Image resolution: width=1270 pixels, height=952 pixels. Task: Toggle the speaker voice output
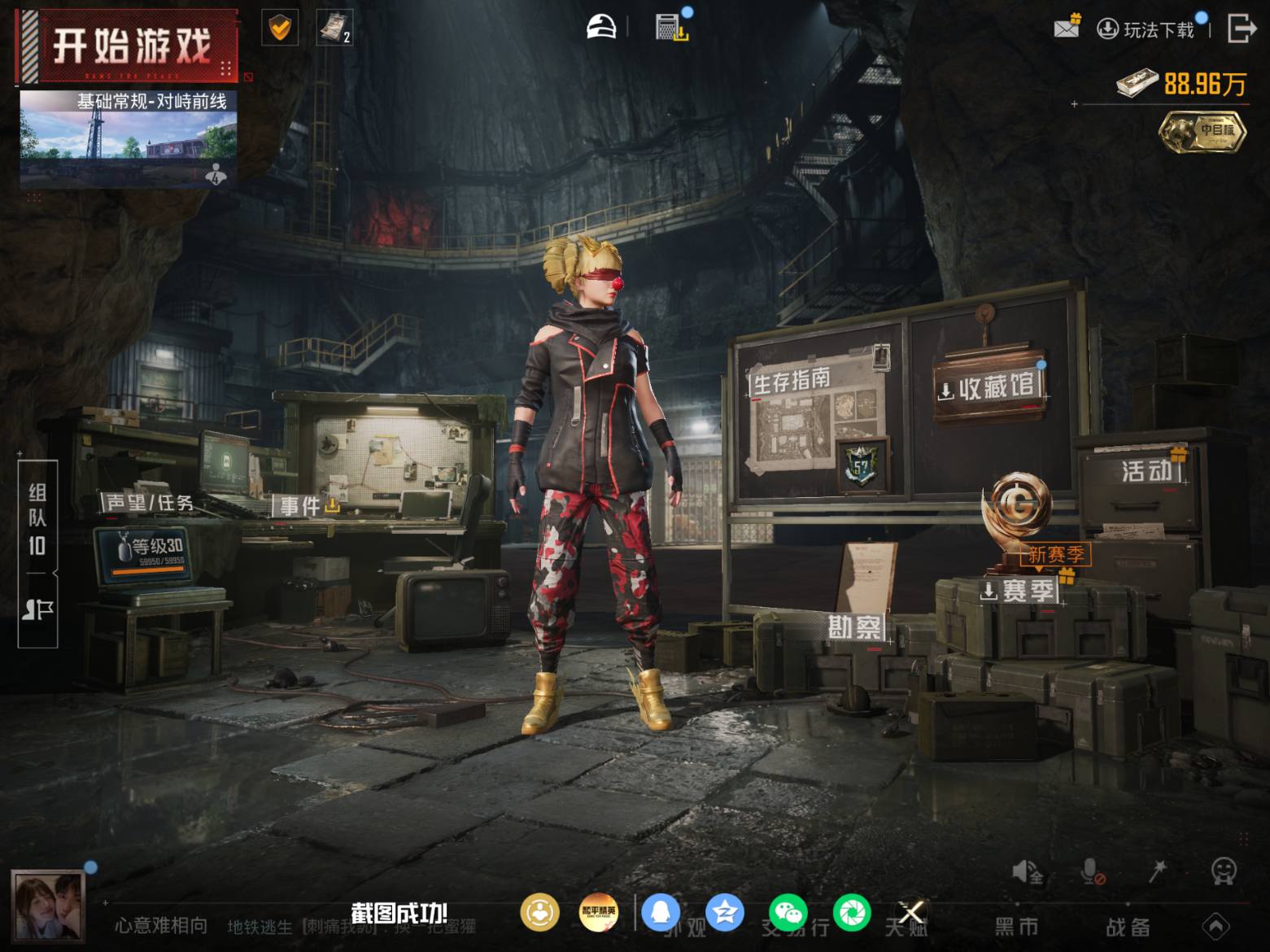[1028, 872]
